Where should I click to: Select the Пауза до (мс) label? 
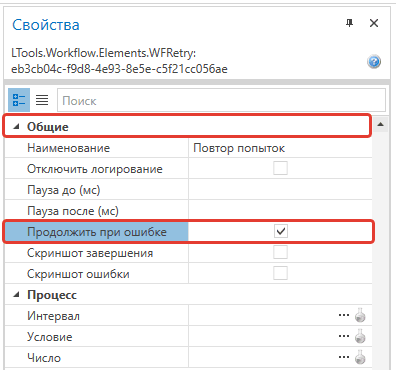coord(64,190)
